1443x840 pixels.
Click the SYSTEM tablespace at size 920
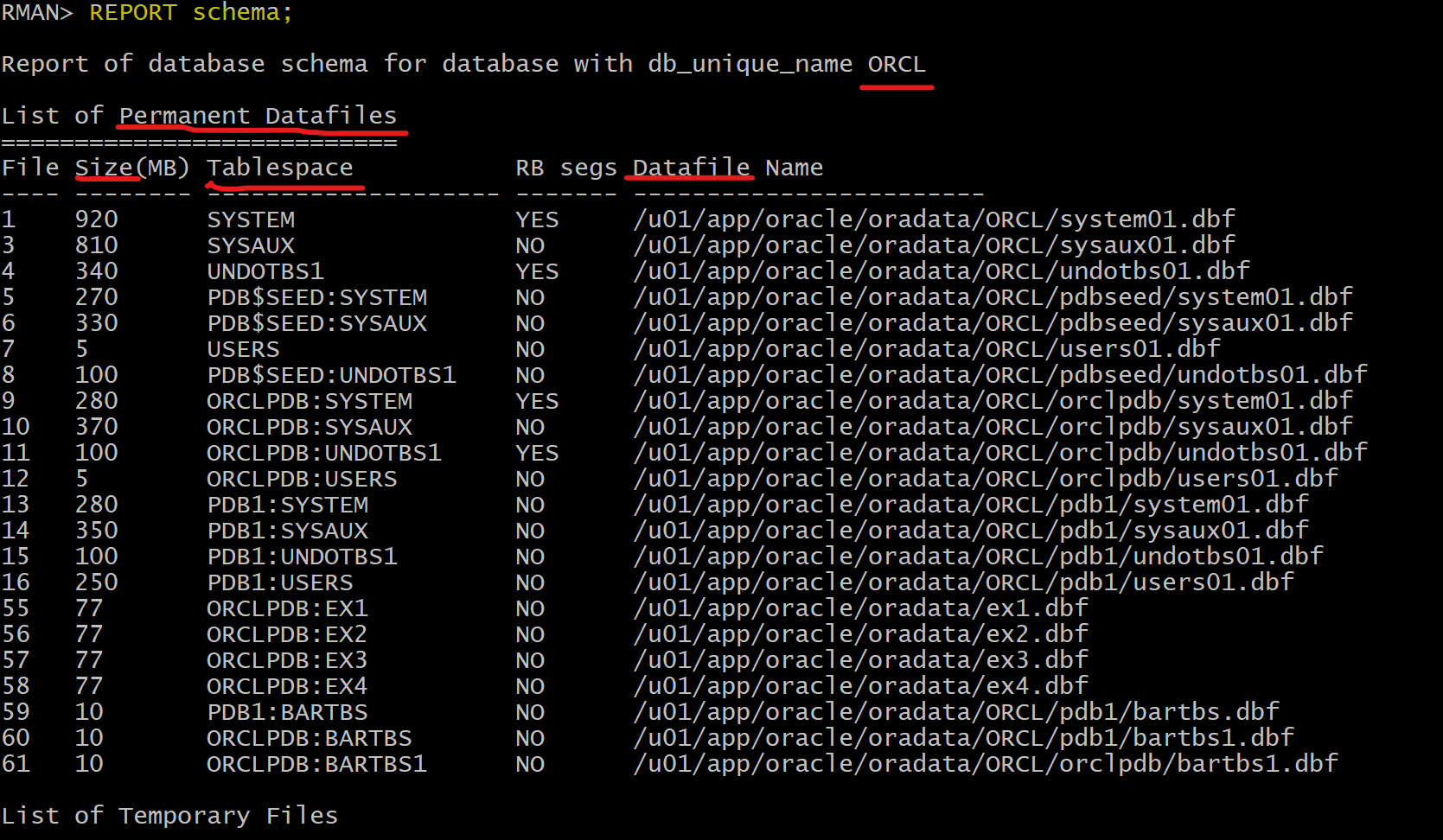tap(251, 220)
